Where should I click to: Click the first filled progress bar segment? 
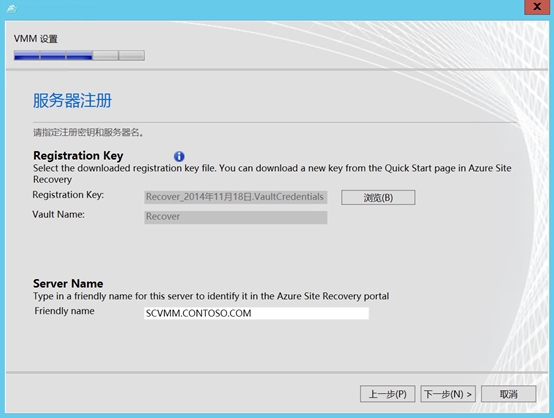[x=27, y=55]
